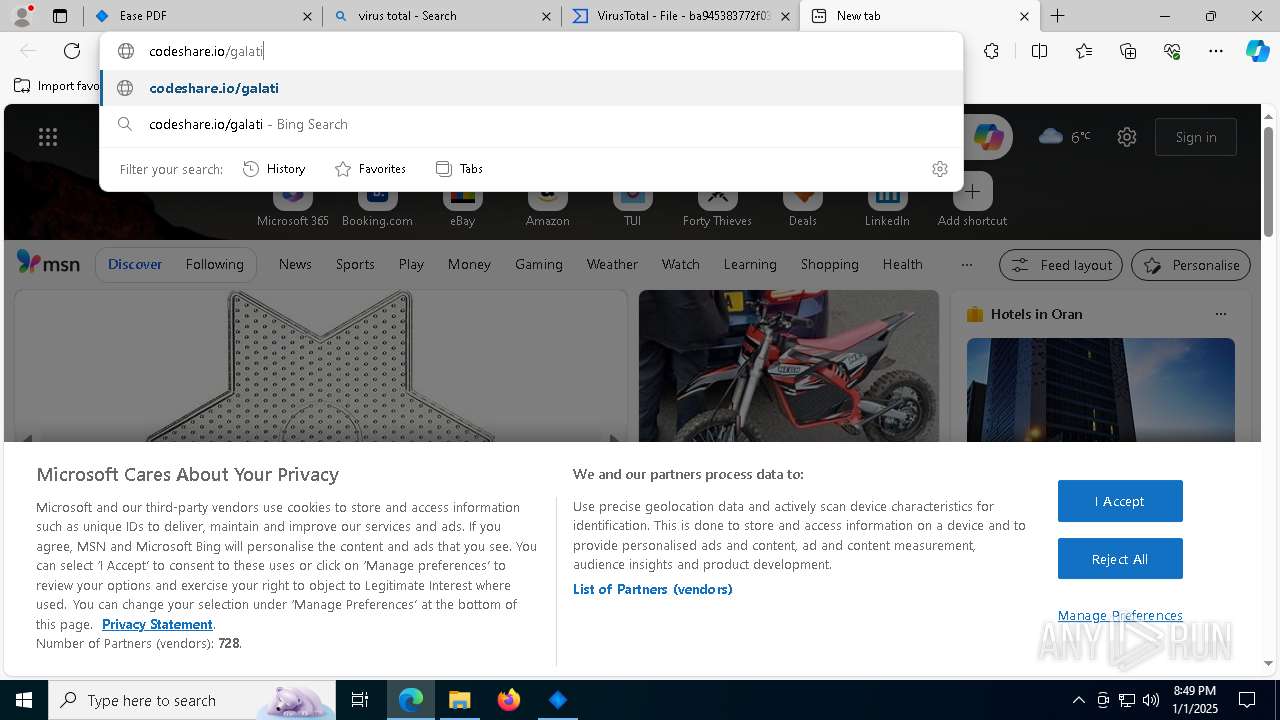Open the Money category

pos(469,264)
